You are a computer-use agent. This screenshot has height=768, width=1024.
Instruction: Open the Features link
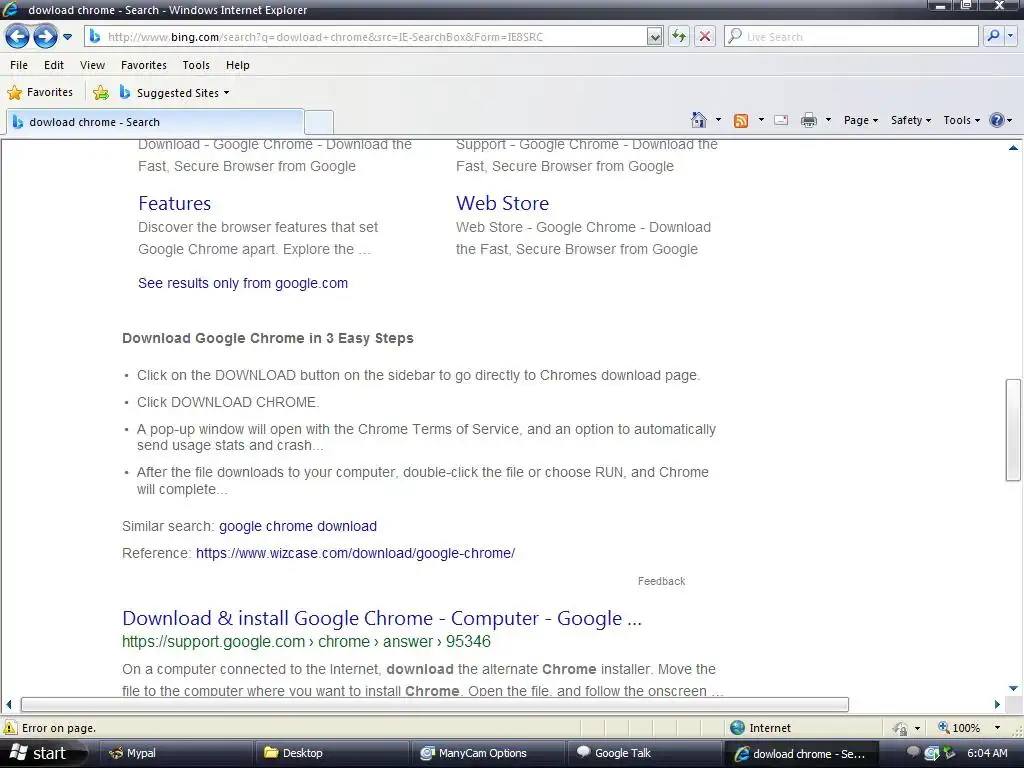tap(174, 203)
